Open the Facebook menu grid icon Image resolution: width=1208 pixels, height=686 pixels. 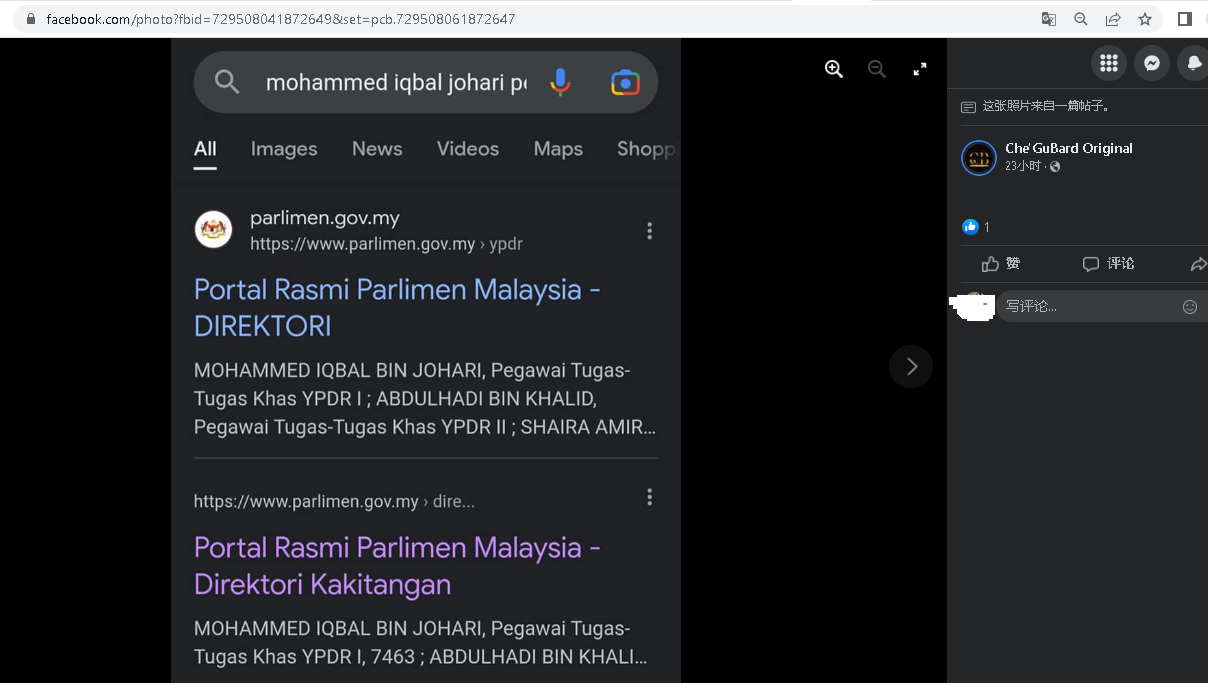tap(1108, 63)
